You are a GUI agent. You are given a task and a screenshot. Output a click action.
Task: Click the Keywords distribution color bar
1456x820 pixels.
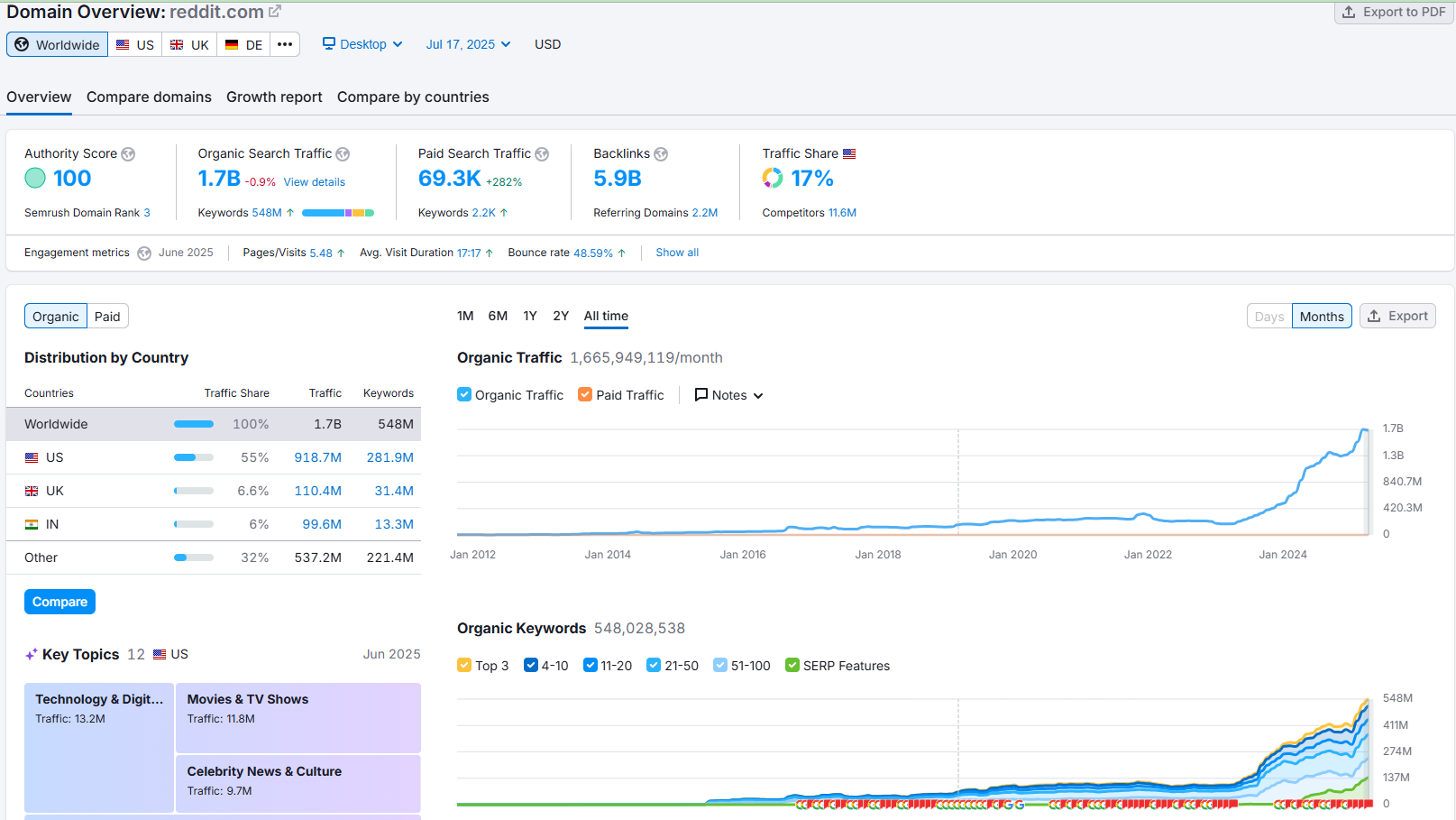(x=337, y=213)
